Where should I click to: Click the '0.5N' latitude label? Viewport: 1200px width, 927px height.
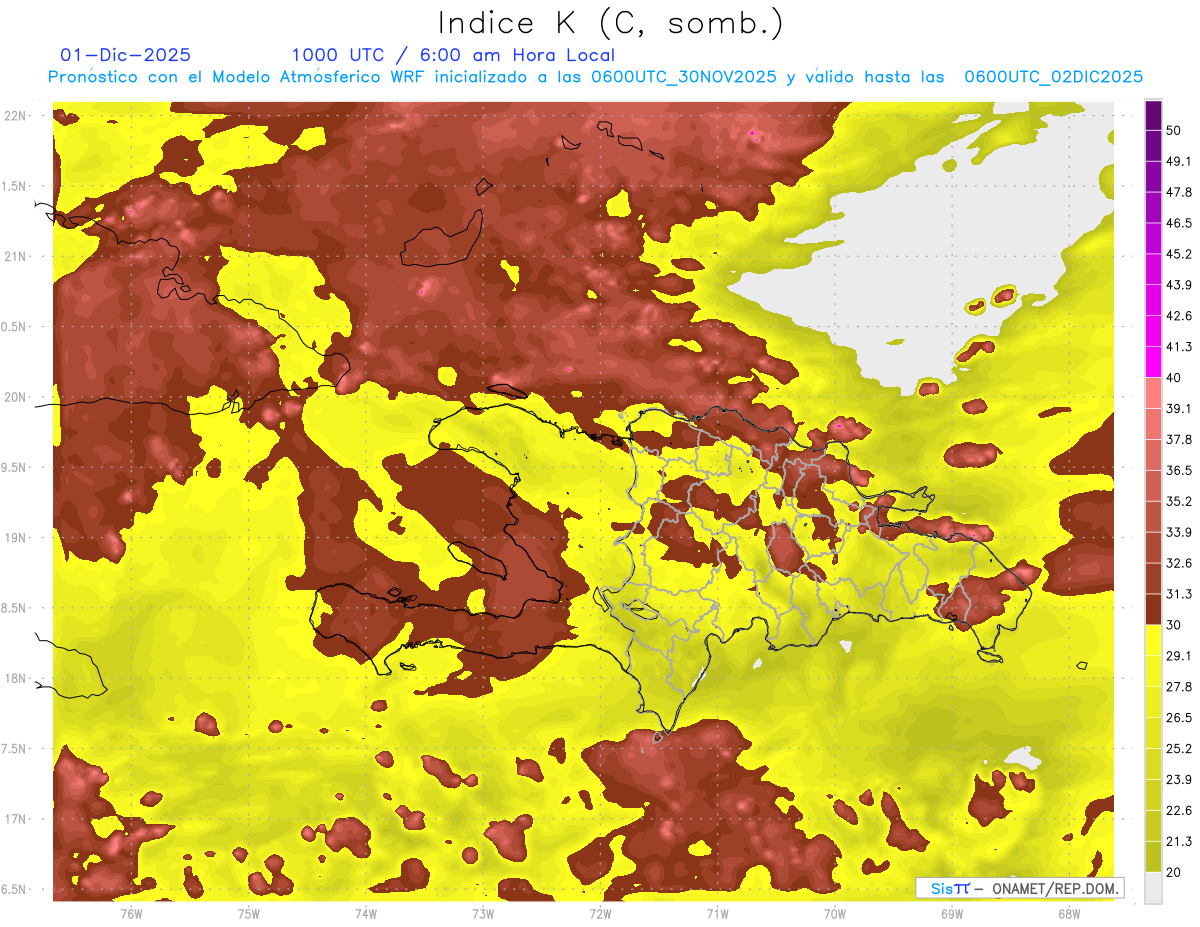pos(15,327)
